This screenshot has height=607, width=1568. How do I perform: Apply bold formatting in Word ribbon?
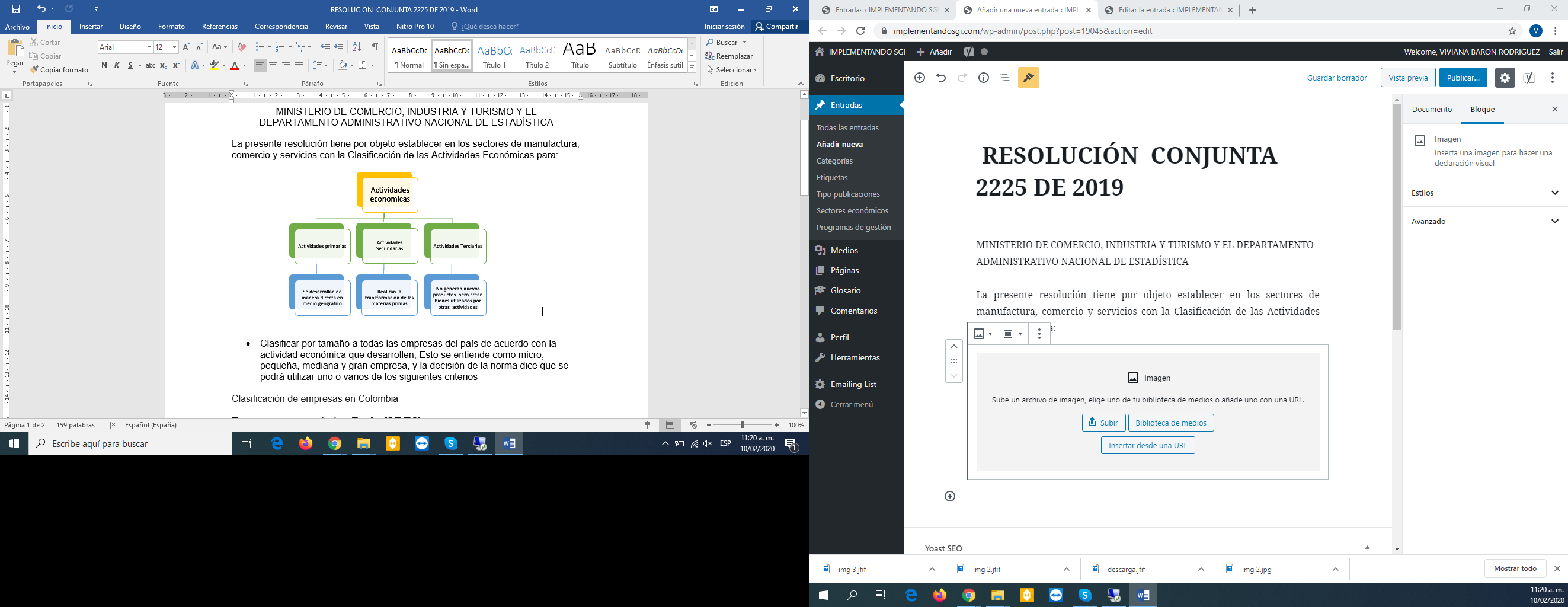(x=104, y=65)
